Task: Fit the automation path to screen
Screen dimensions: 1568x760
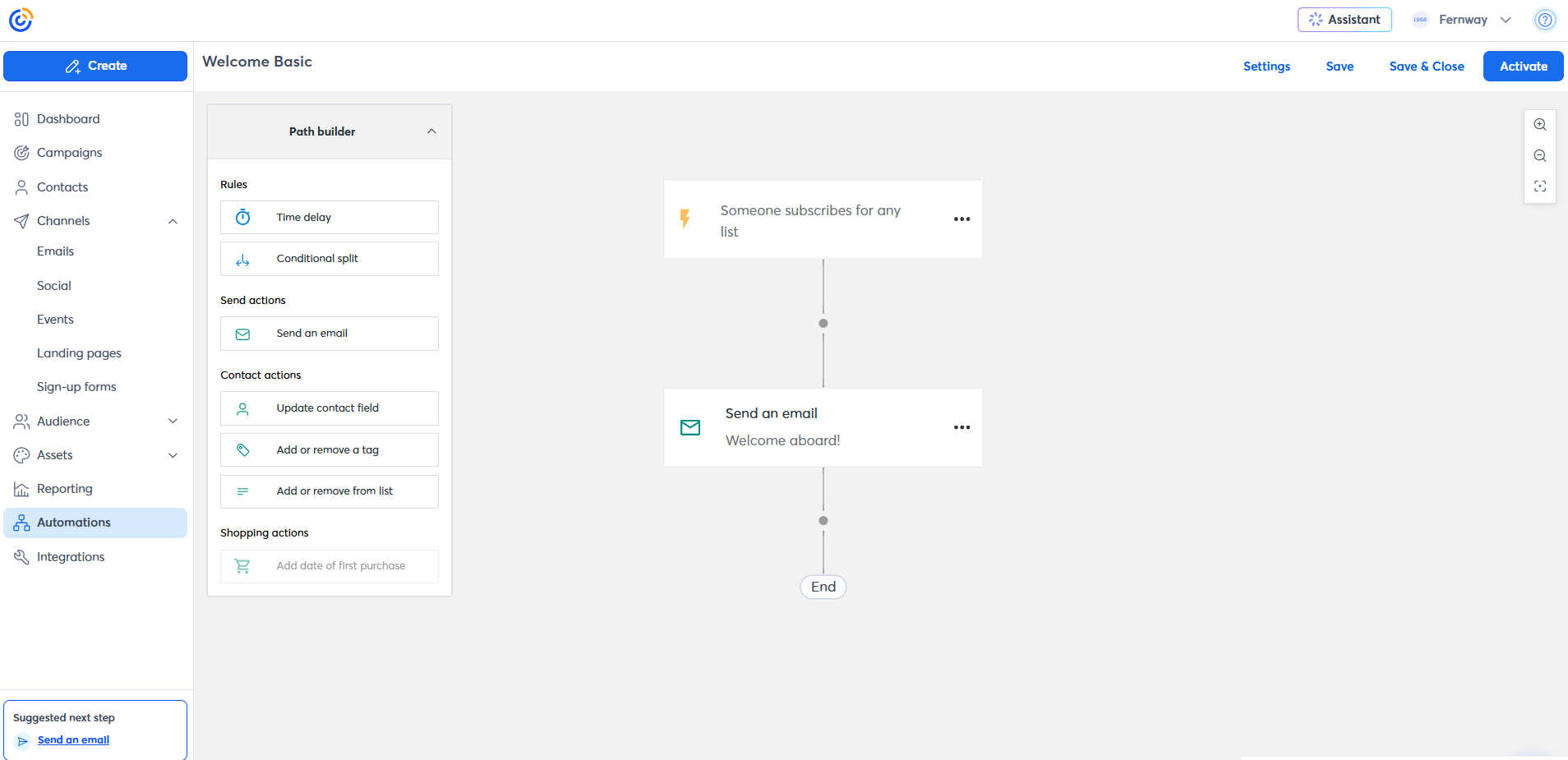Action: point(1540,187)
